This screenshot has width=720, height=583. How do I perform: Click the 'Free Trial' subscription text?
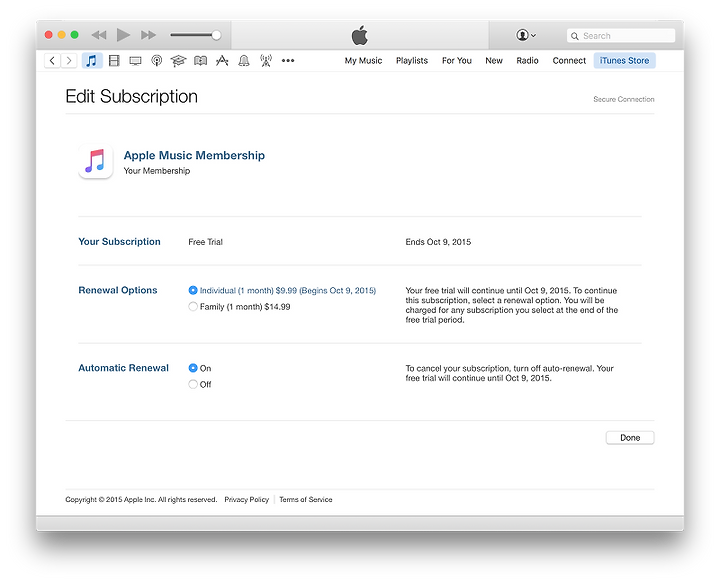click(205, 242)
